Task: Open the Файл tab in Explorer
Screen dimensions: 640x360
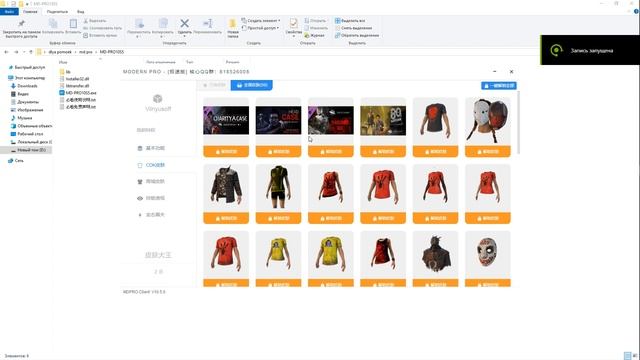Action: (x=9, y=11)
